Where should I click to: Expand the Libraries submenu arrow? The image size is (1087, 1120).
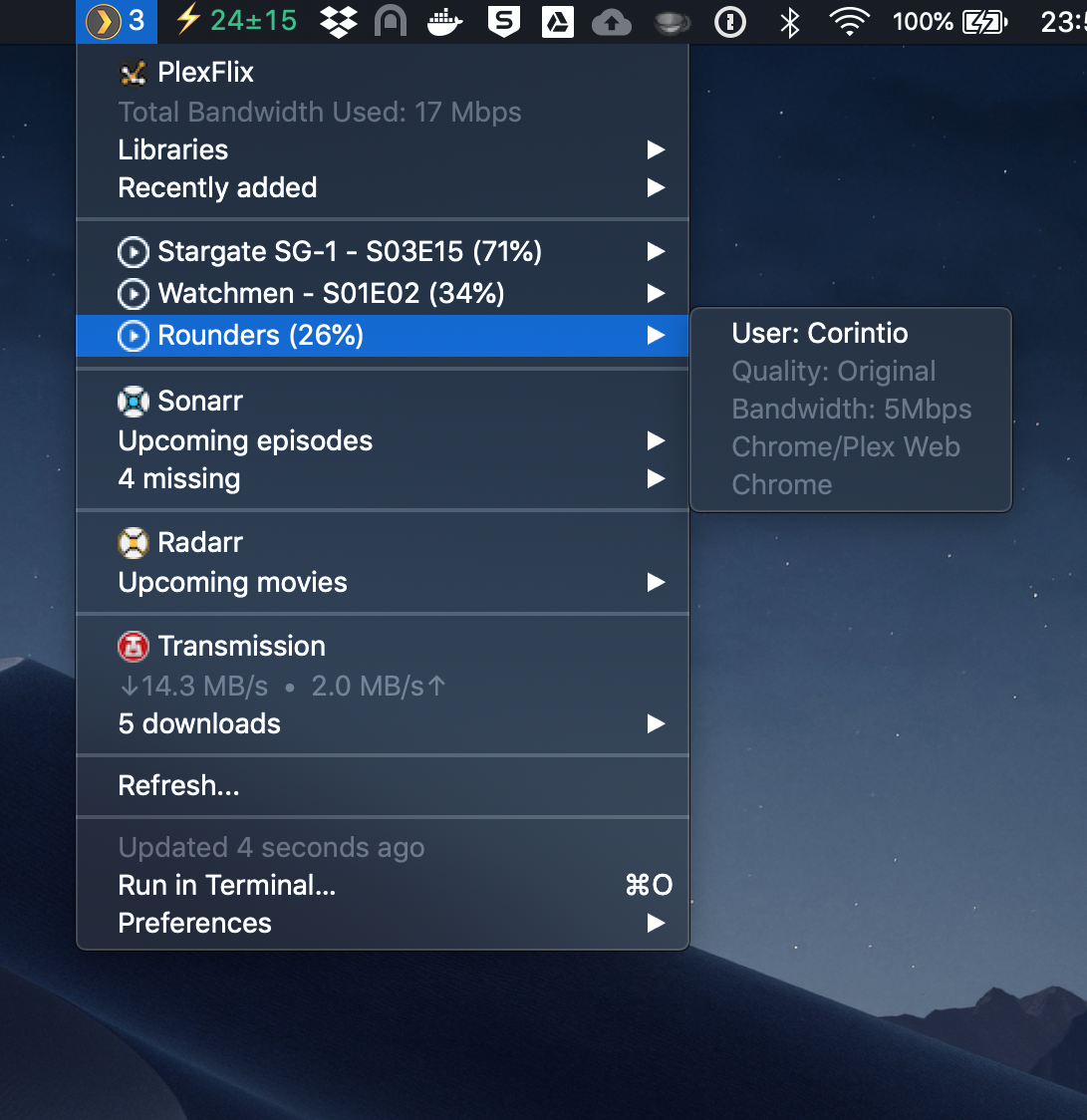[656, 149]
